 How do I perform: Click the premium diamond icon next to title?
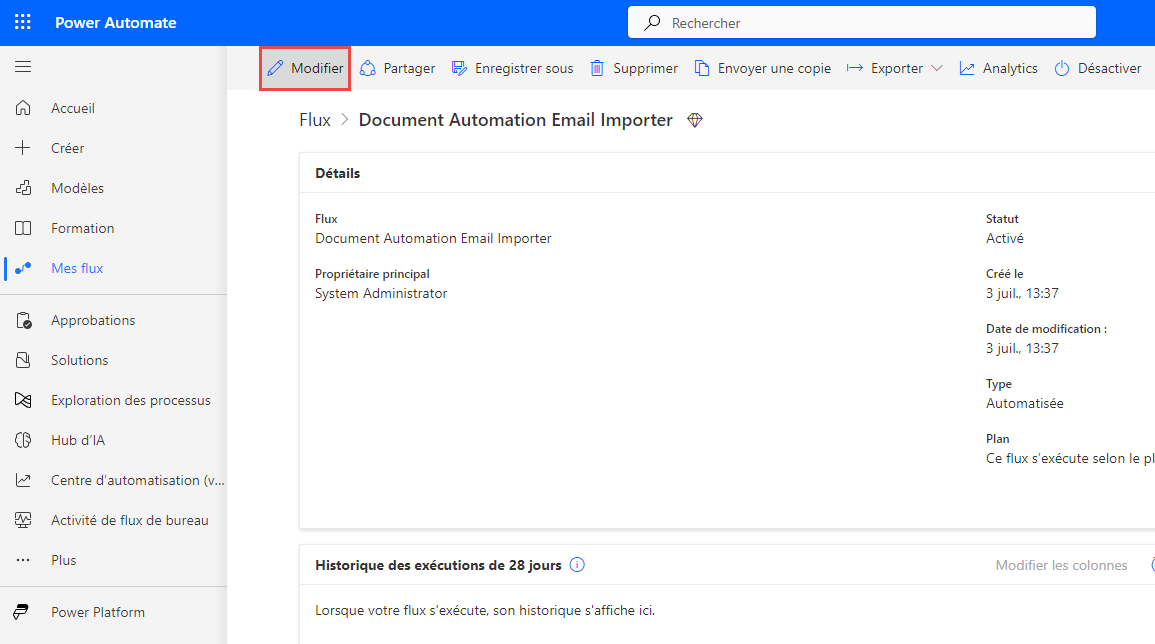click(695, 120)
